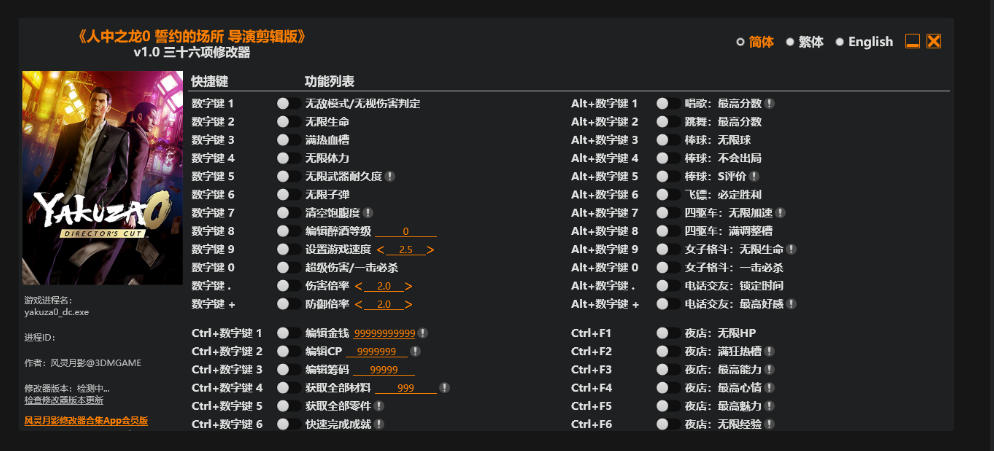Open 风灵月影修改器合集App会员版 link
This screenshot has width=994, height=451.
[x=86, y=420]
